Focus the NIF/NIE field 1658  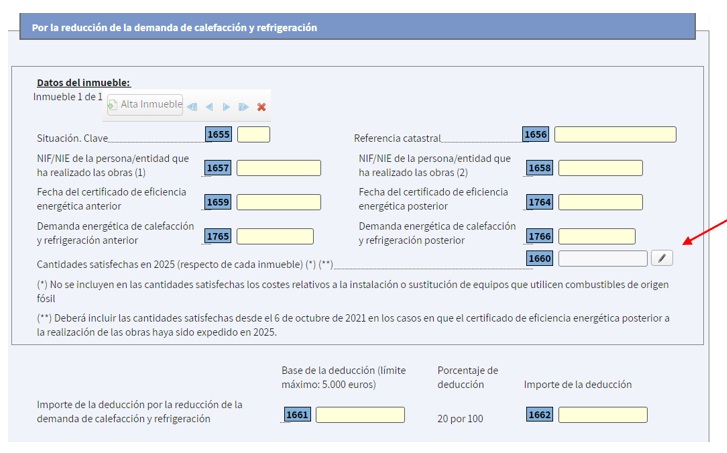[600, 168]
